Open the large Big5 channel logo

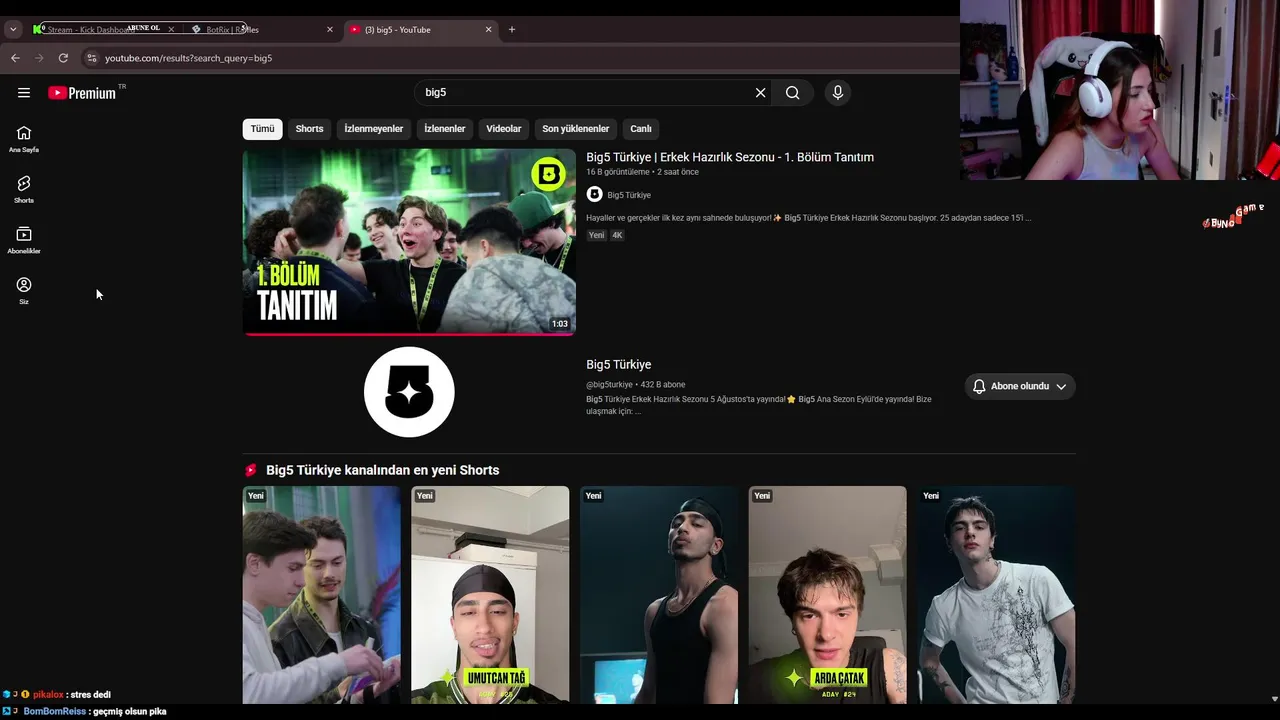(x=409, y=392)
